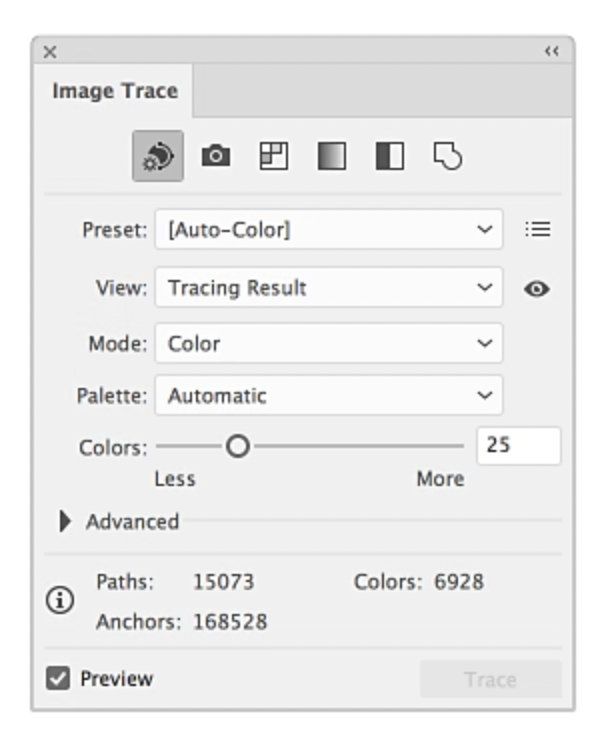Pick the Low Color preset icon
The image size is (614, 734).
pyautogui.click(x=274, y=156)
